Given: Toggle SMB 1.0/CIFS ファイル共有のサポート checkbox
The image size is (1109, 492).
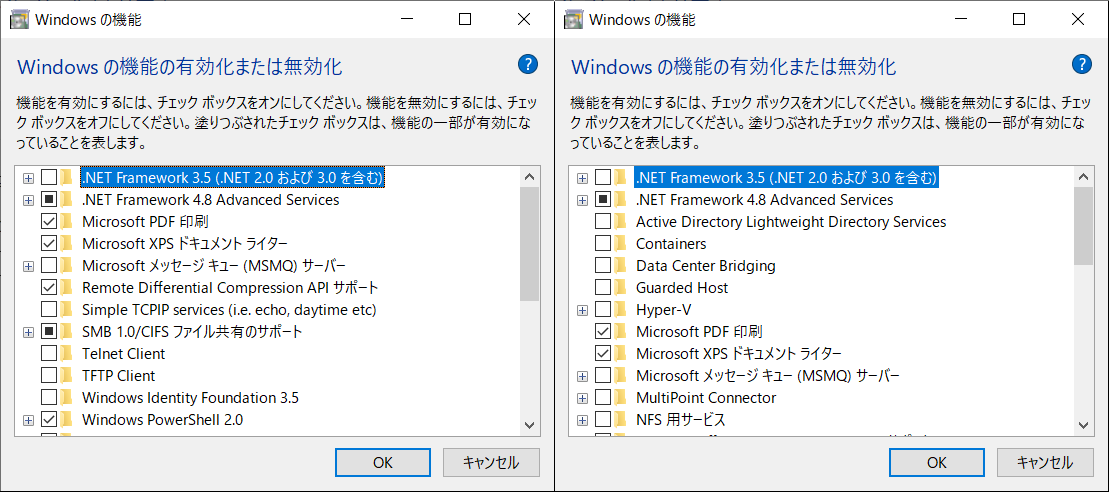Looking at the screenshot, I should click(x=49, y=332).
